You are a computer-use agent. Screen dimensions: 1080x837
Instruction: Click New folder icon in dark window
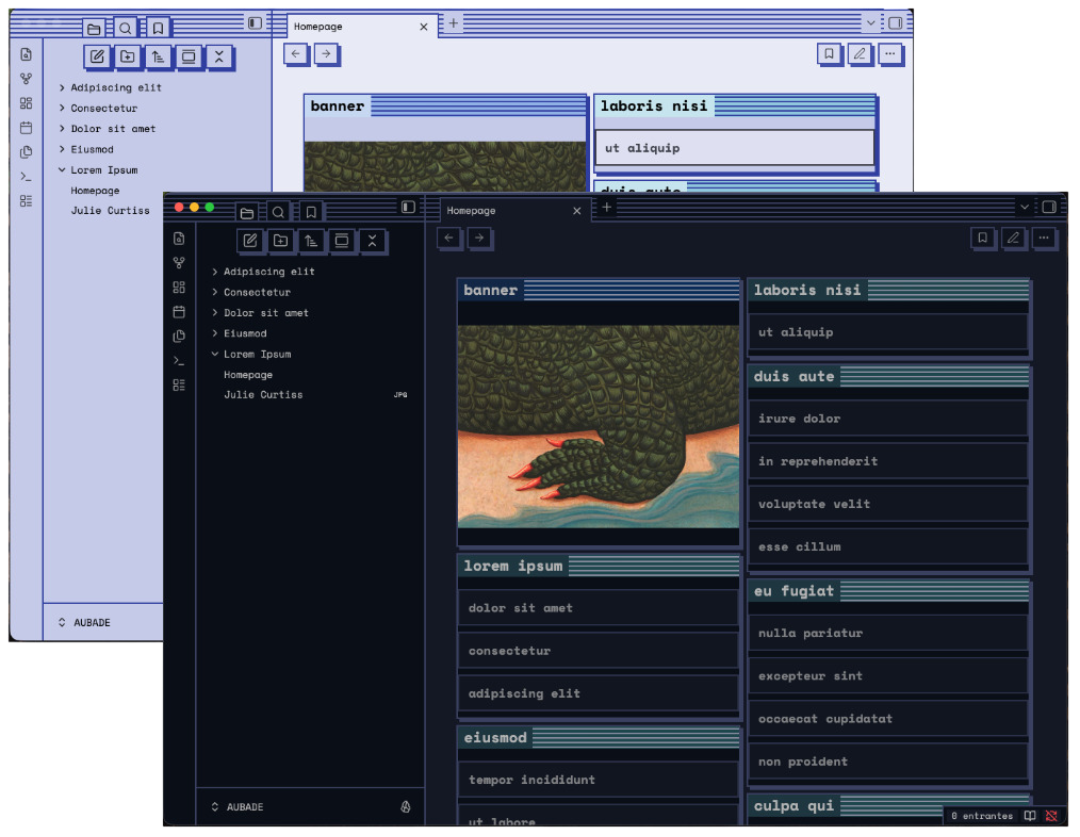[280, 240]
